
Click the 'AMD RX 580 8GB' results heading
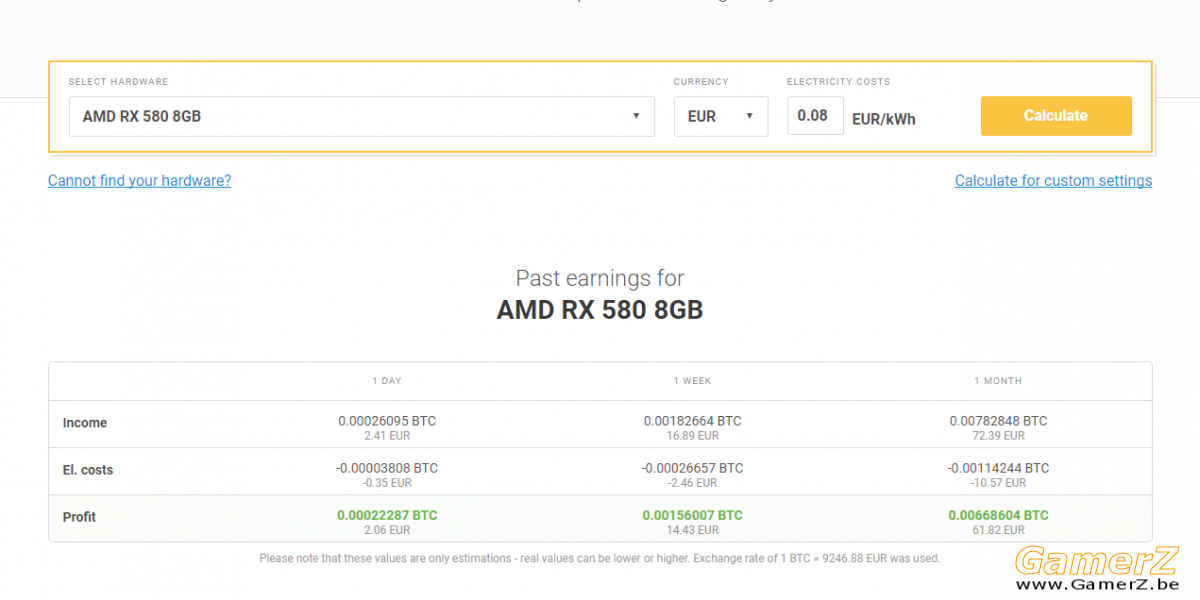600,310
